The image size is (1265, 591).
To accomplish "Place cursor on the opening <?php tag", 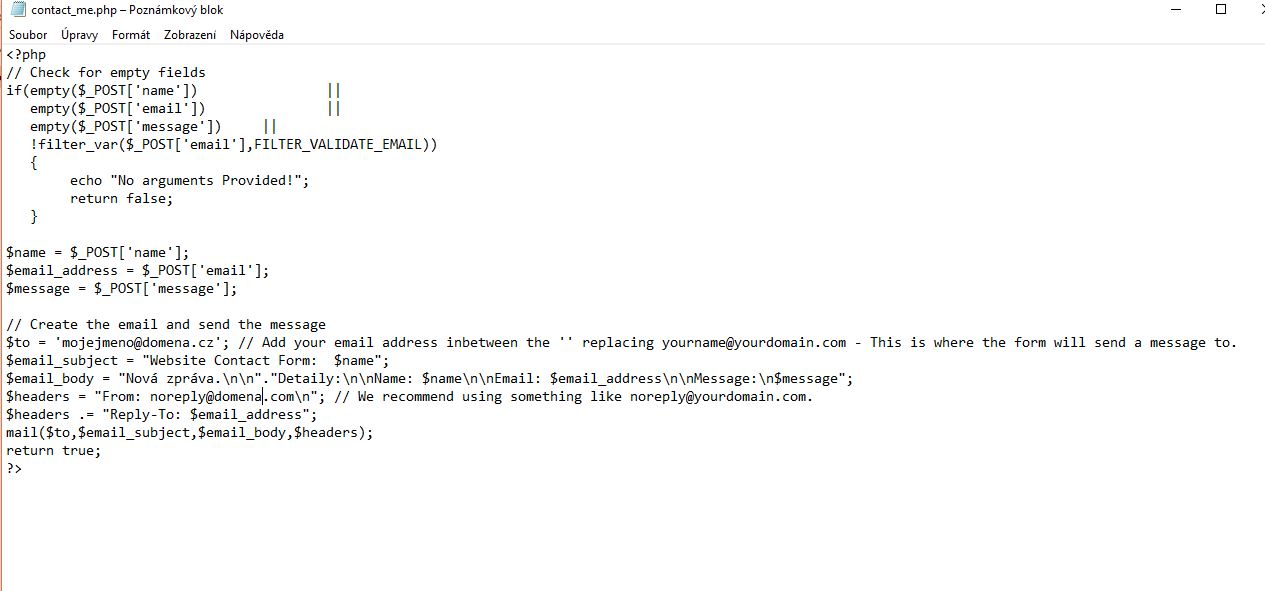I will 26,55.
